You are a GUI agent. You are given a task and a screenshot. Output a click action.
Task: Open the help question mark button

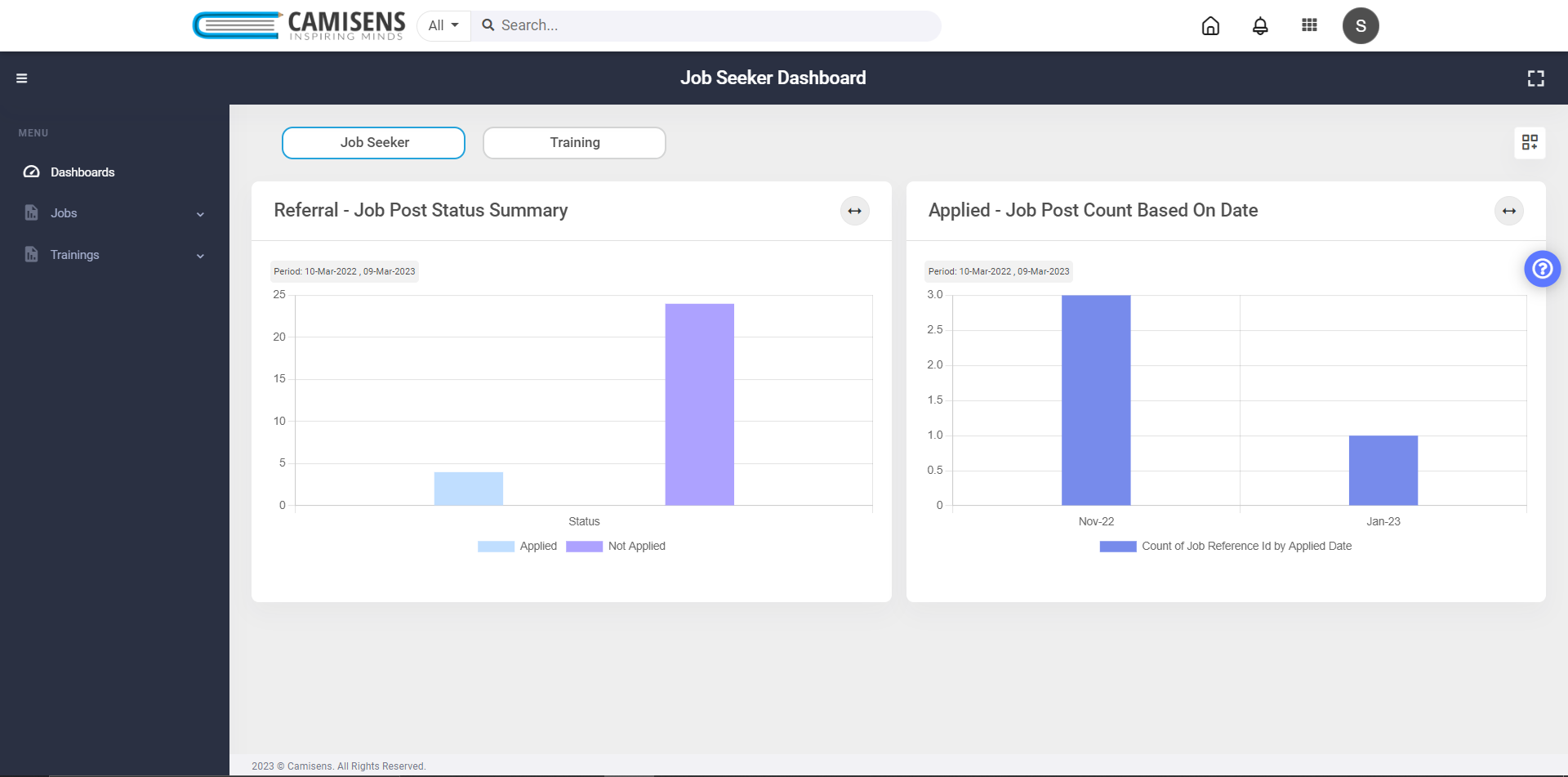pos(1542,269)
